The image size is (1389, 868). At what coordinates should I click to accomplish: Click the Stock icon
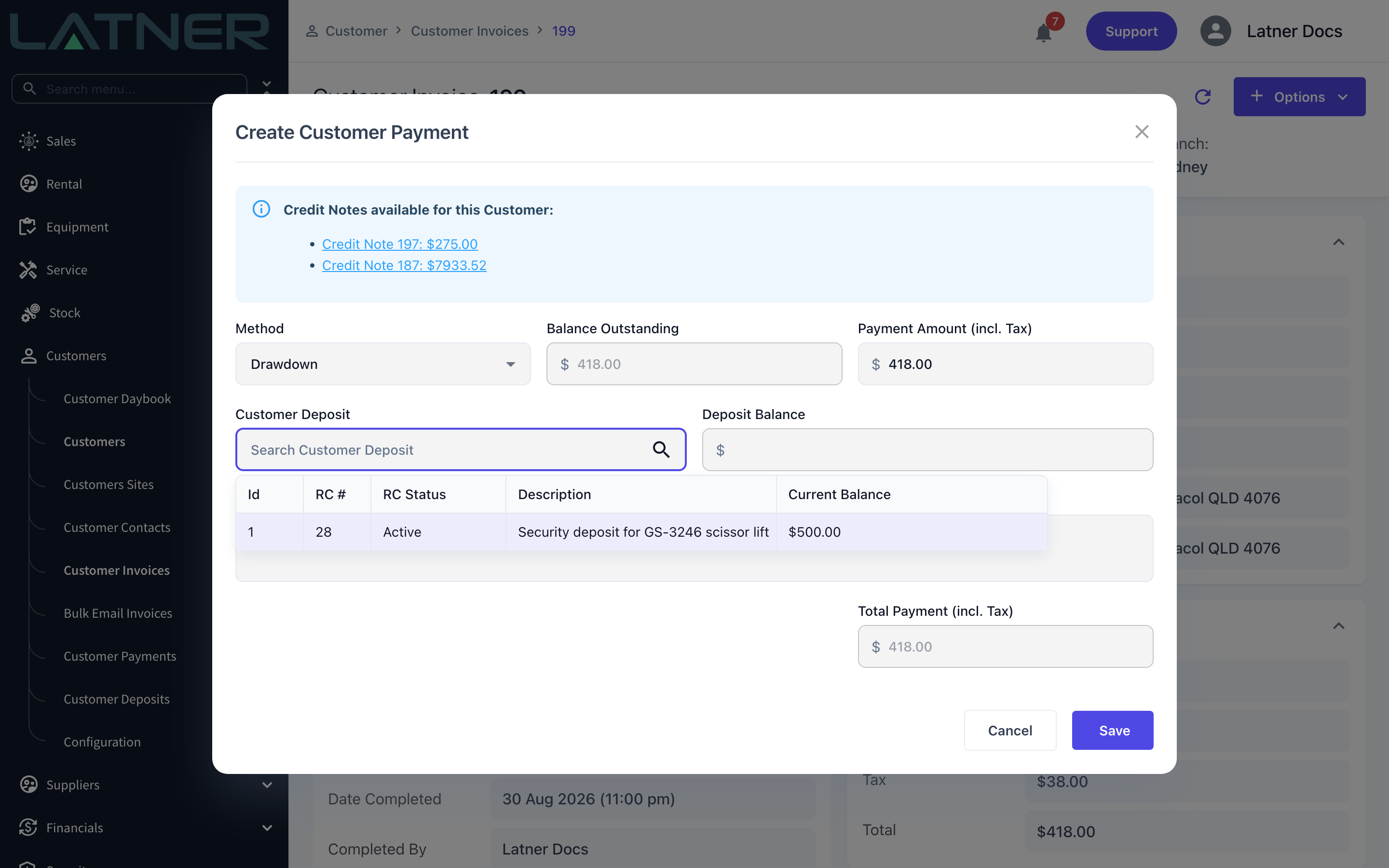coord(30,313)
